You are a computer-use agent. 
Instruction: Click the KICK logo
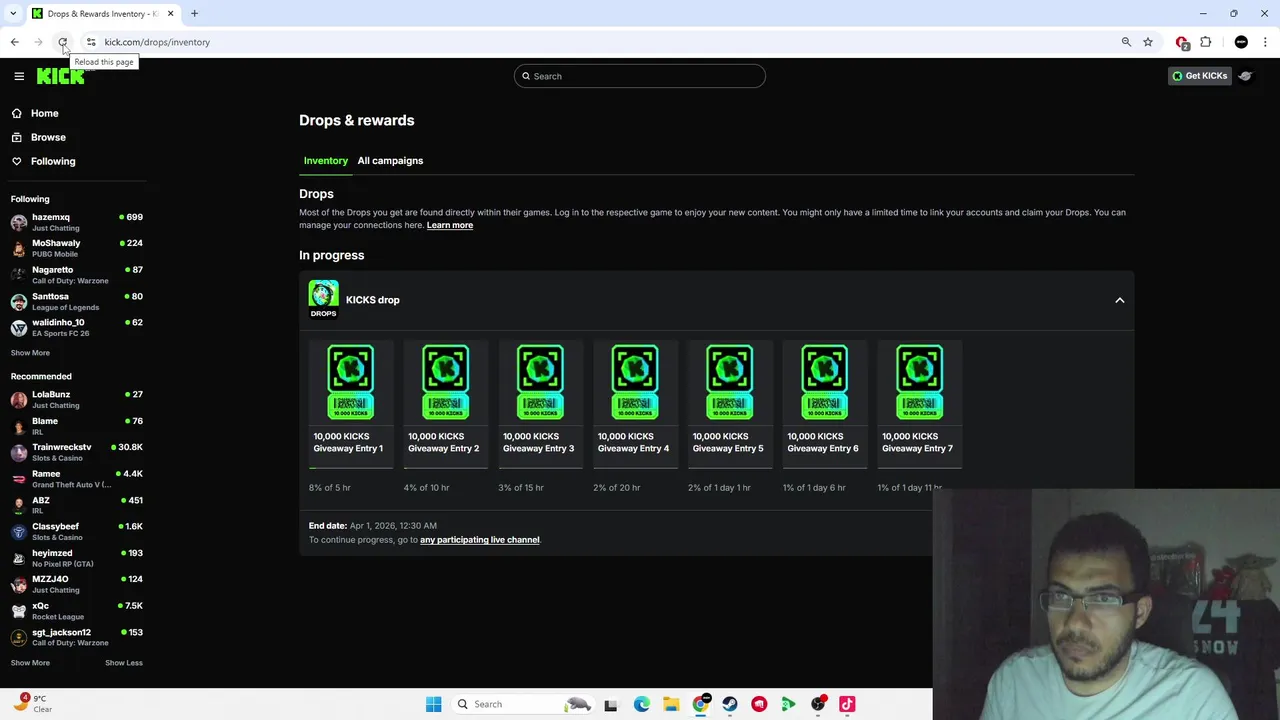pyautogui.click(x=60, y=76)
